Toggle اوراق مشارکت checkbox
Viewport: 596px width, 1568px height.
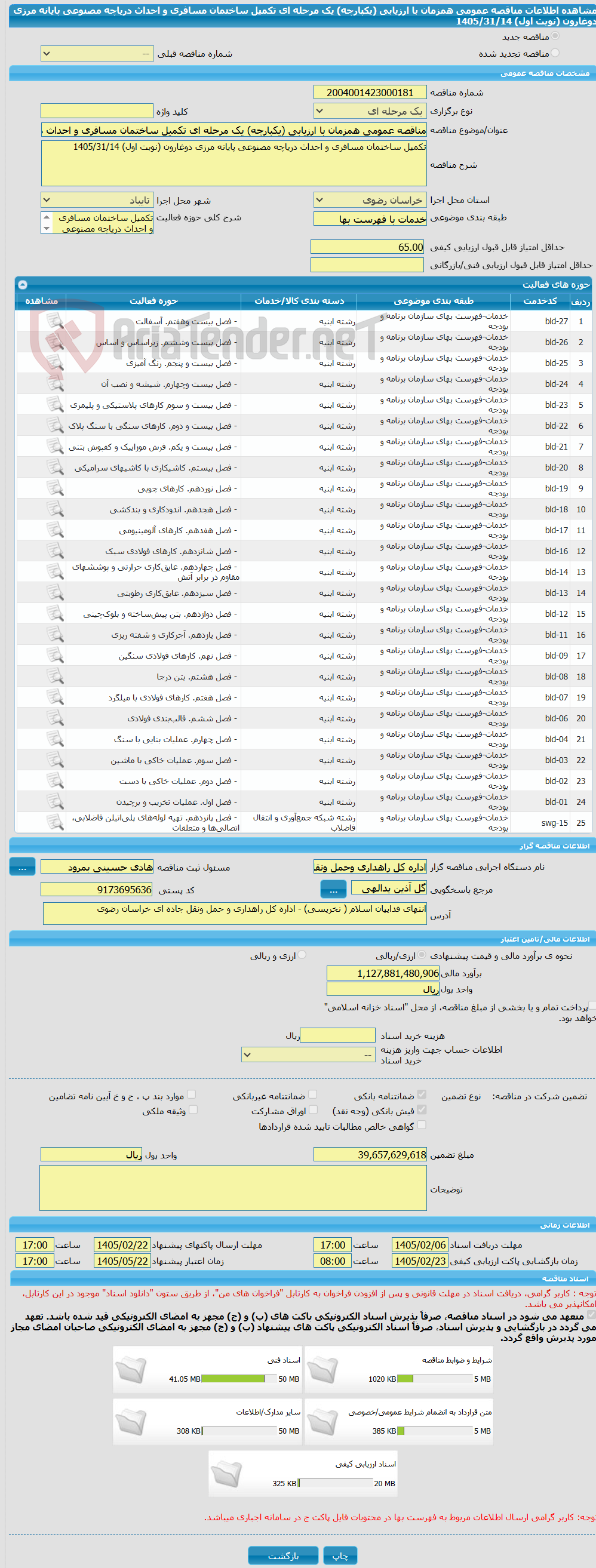pyautogui.click(x=313, y=1109)
